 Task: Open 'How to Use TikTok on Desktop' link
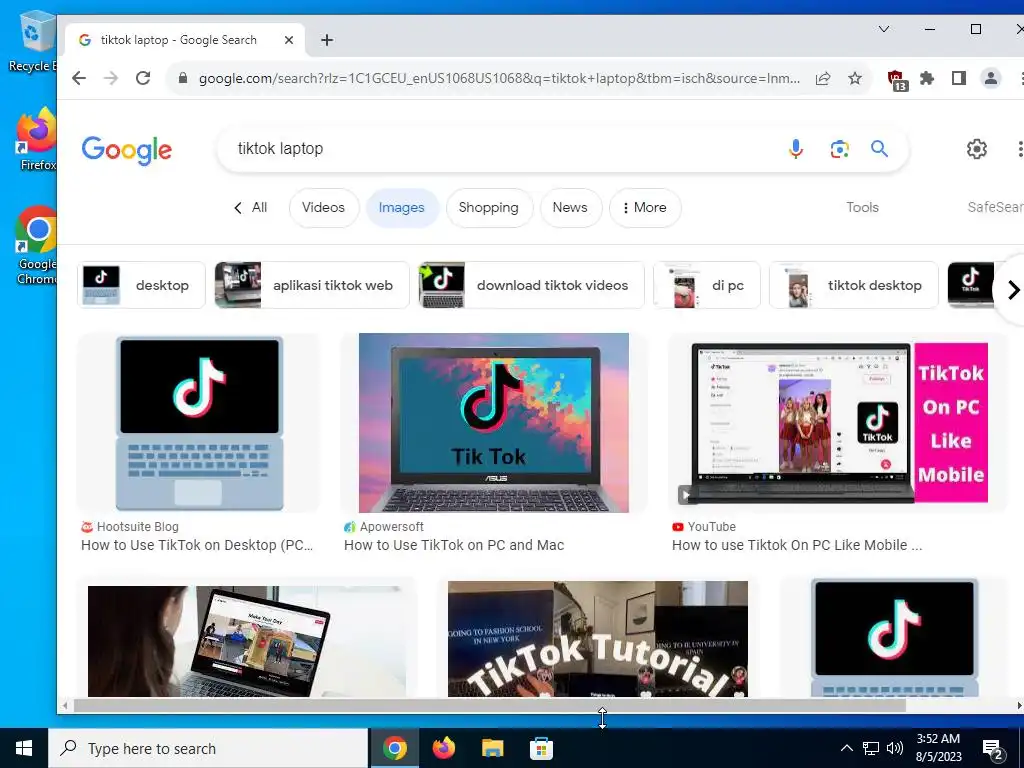click(x=197, y=545)
